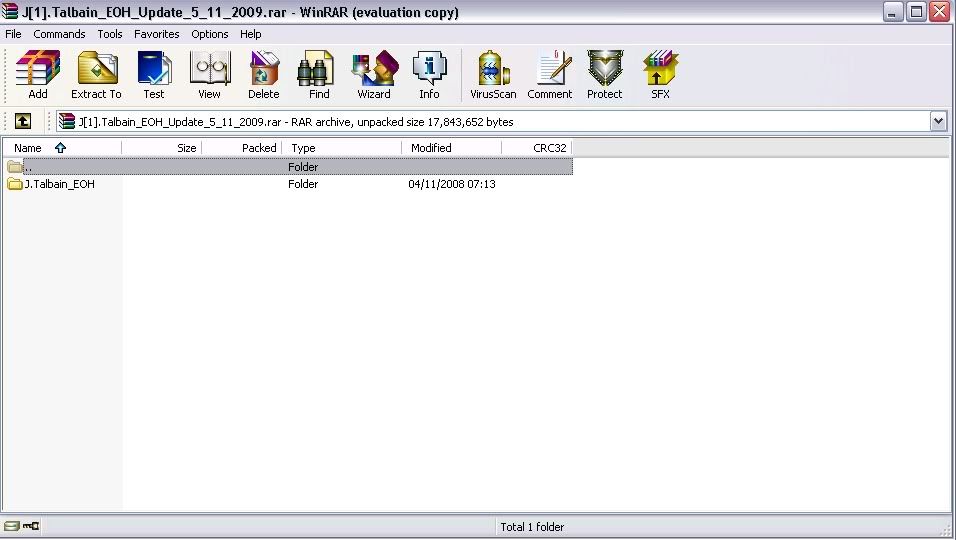Sort files by Modified column header

click(x=431, y=148)
